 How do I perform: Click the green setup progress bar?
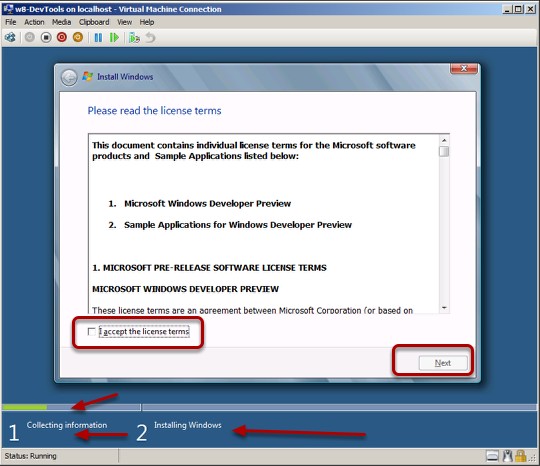24,407
